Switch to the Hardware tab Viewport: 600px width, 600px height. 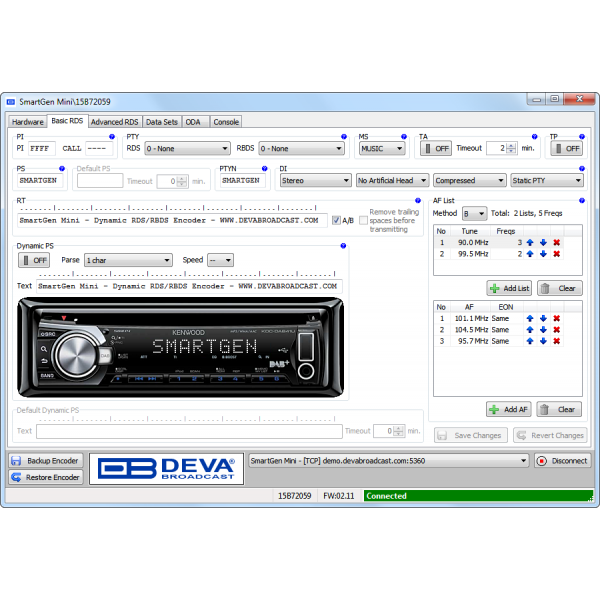tap(28, 122)
